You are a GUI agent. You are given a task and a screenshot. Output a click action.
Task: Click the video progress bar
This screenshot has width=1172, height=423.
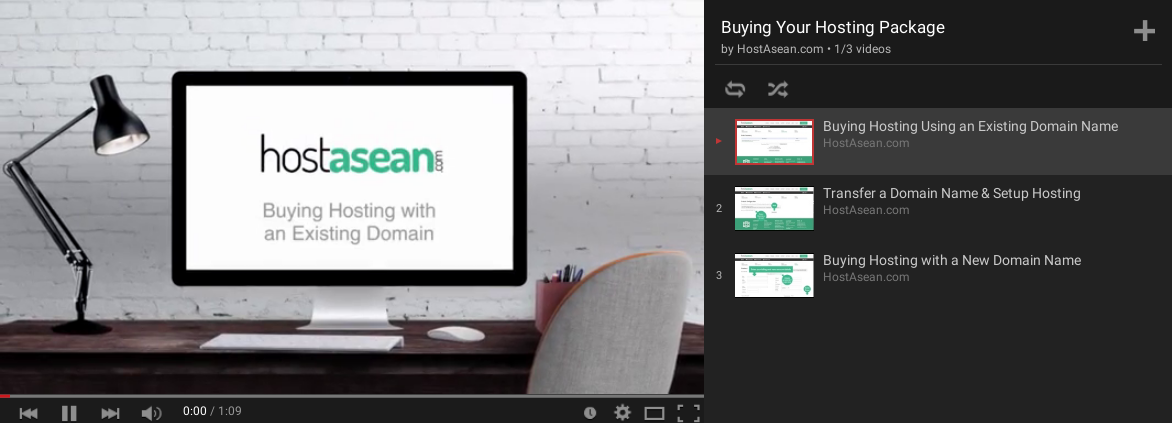point(351,395)
